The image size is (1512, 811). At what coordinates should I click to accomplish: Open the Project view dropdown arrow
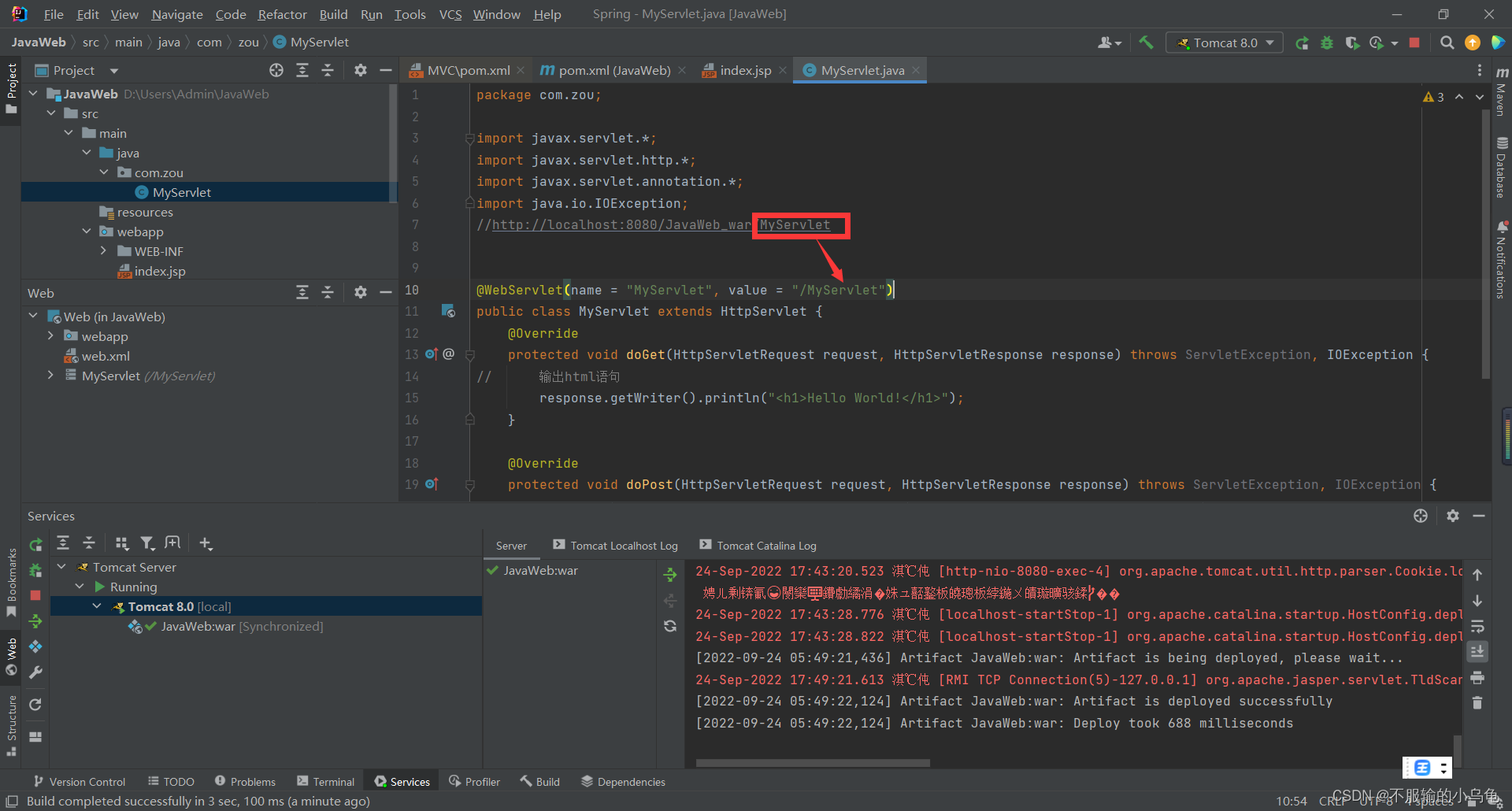[x=114, y=71]
